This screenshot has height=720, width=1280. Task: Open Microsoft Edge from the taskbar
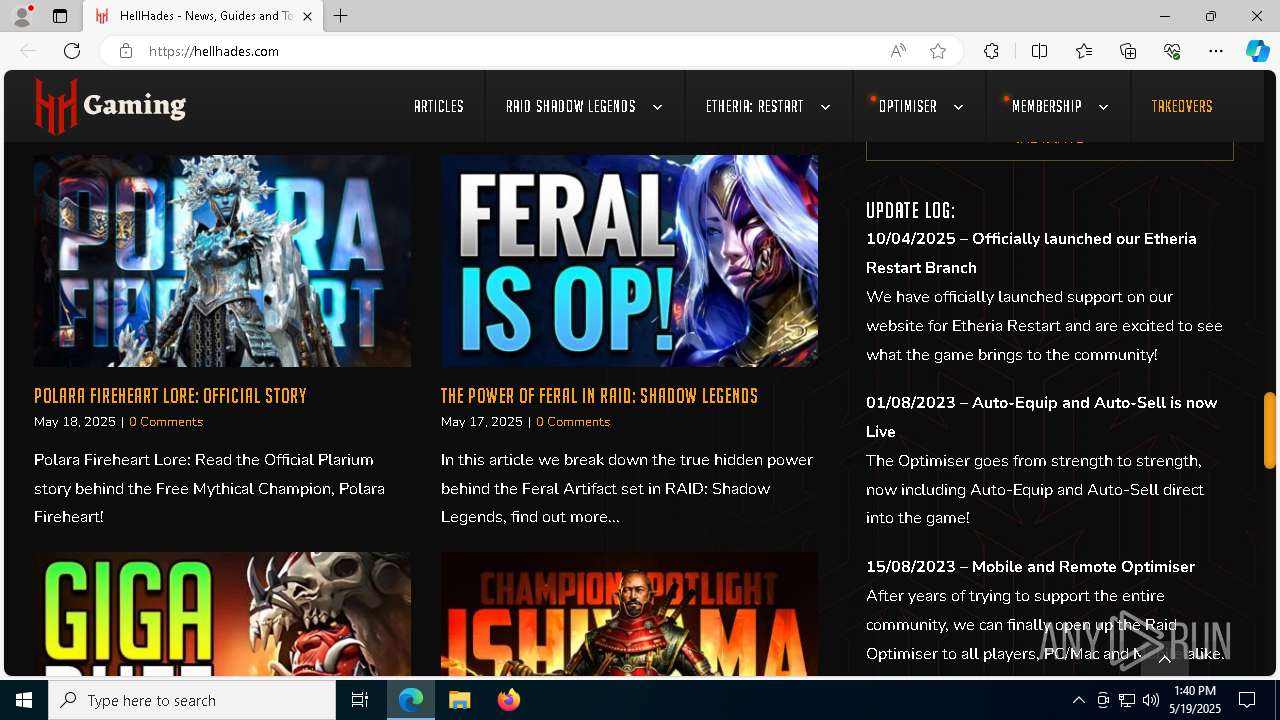[411, 700]
